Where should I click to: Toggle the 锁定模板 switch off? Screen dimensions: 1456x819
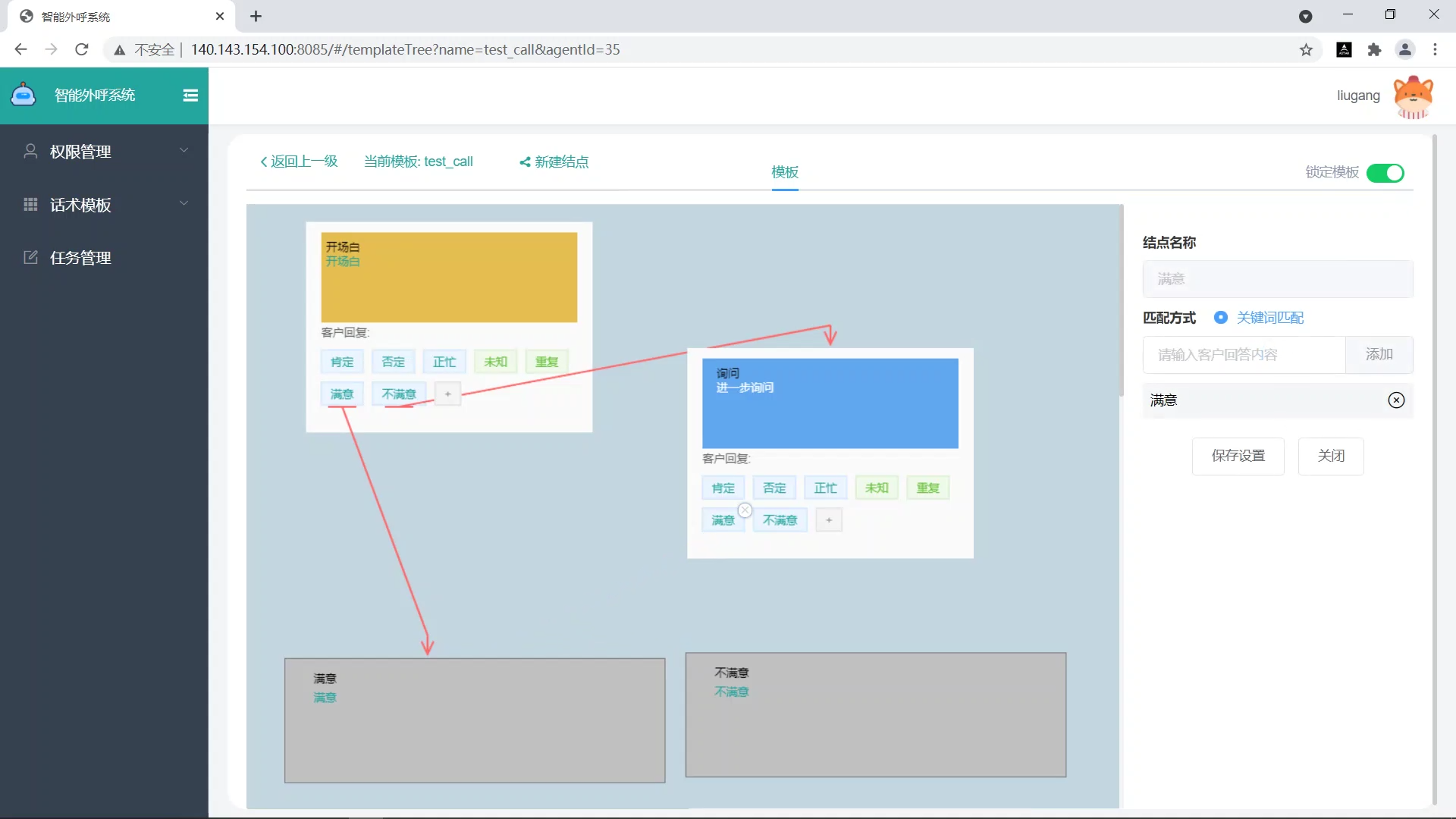point(1385,173)
